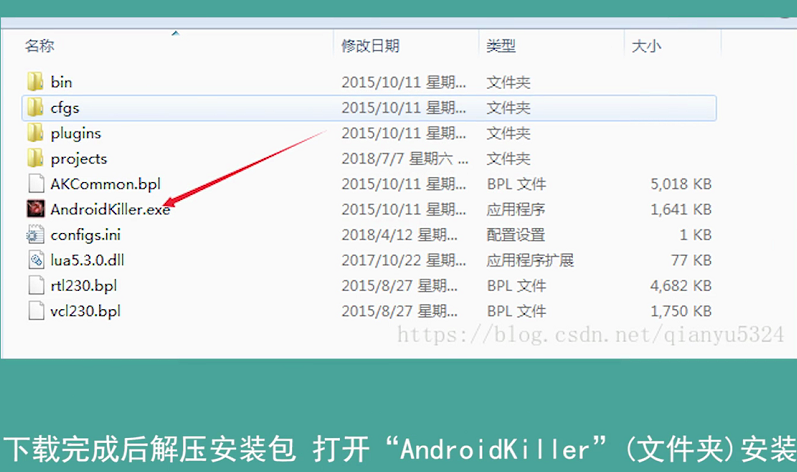Screen dimensions: 797x472
Task: Click the 配置设置 type cell
Action: click(515, 235)
